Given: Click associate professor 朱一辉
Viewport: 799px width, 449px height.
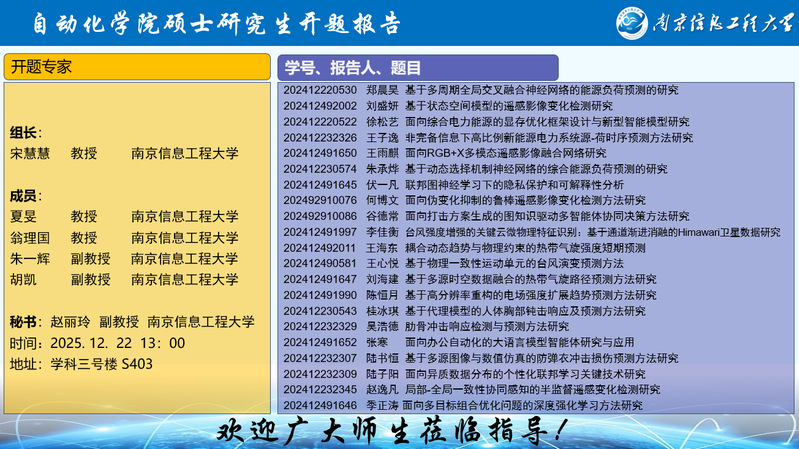Looking at the screenshot, I should point(29,259).
